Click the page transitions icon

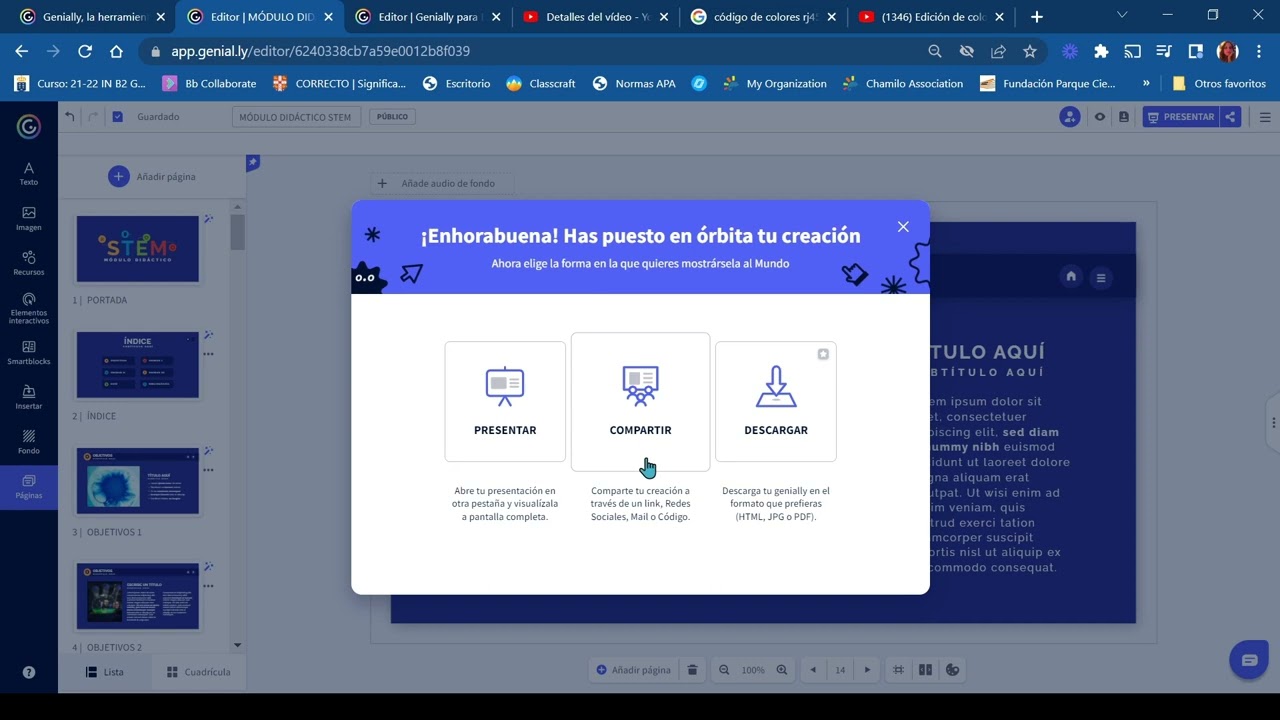tap(925, 670)
